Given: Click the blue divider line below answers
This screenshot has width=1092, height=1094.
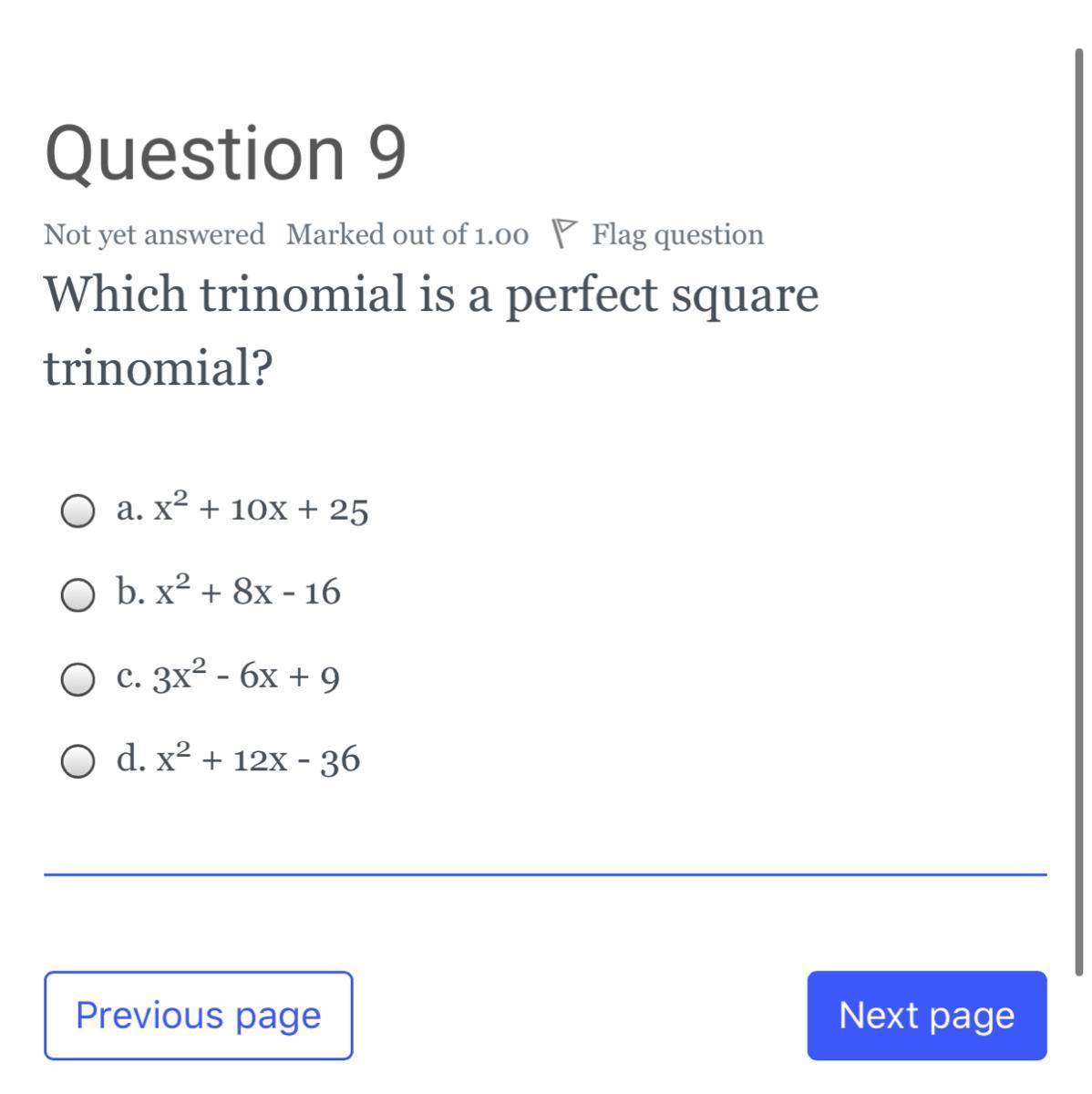Looking at the screenshot, I should (x=545, y=874).
